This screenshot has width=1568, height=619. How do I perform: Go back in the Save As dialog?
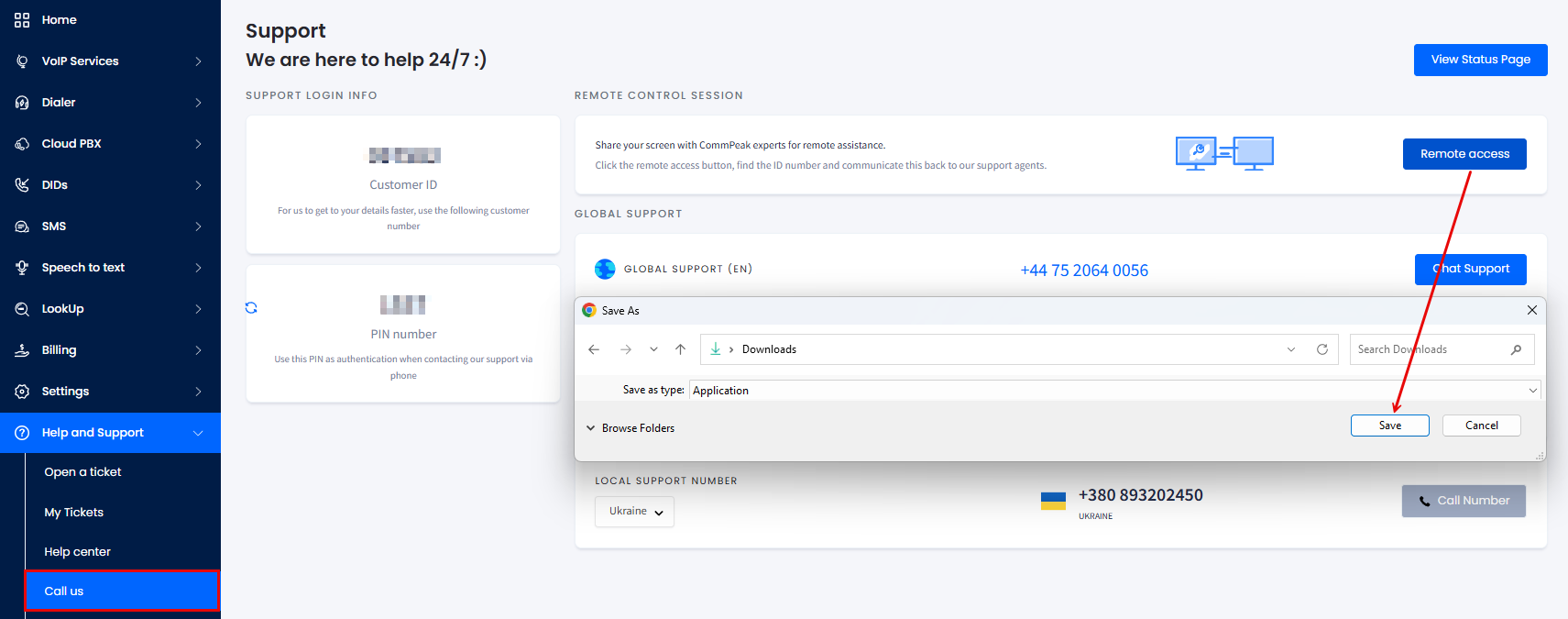tap(594, 349)
